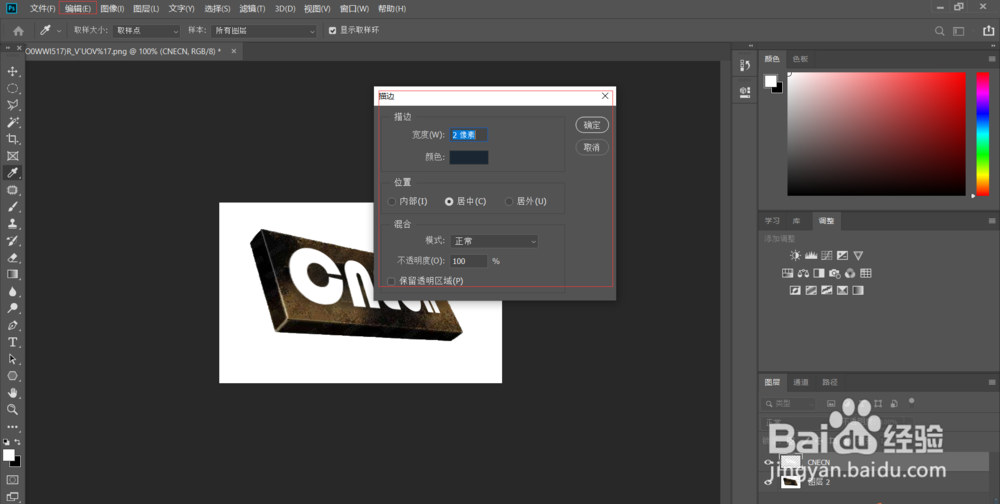Add a Photo Filter adjustment

pyautogui.click(x=835, y=273)
